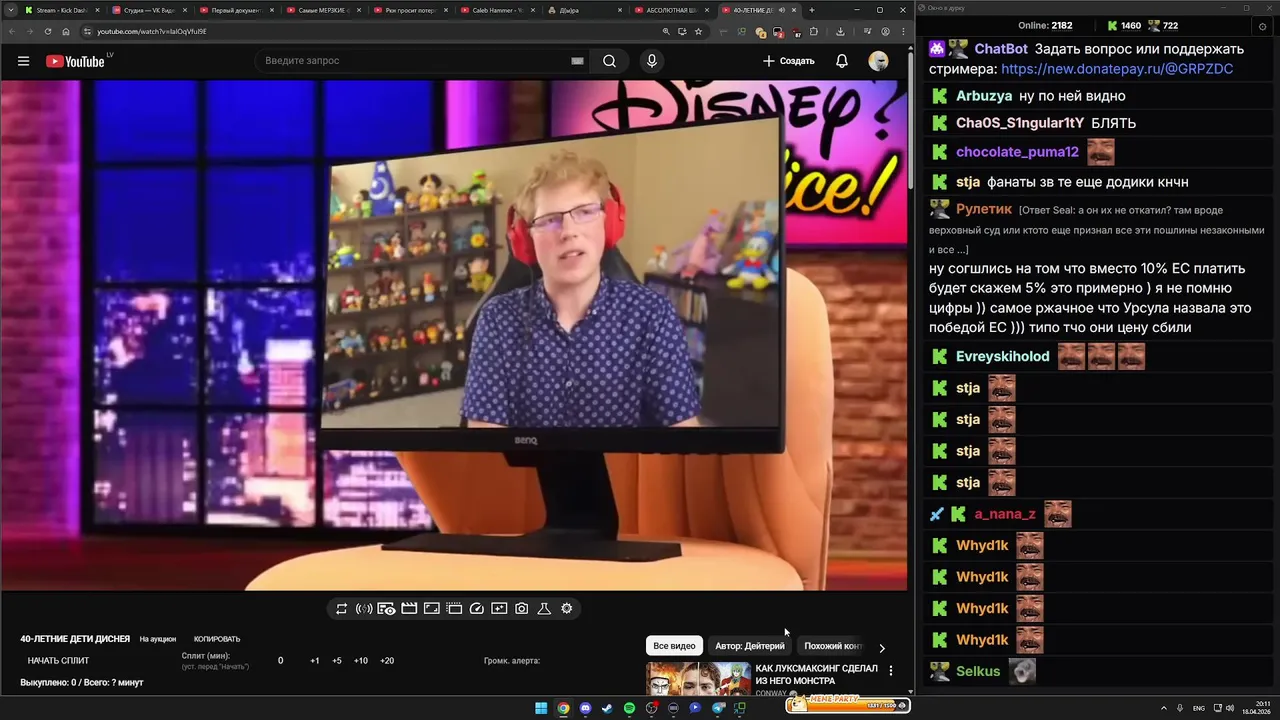This screenshot has width=1280, height=720.
Task: Expand filter chips with right chevron arrow
Action: [x=882, y=647]
